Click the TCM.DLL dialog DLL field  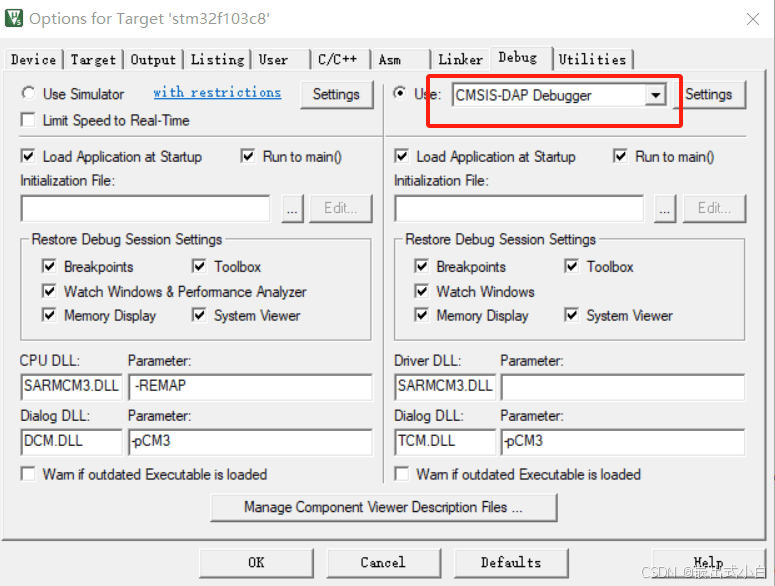(x=445, y=441)
